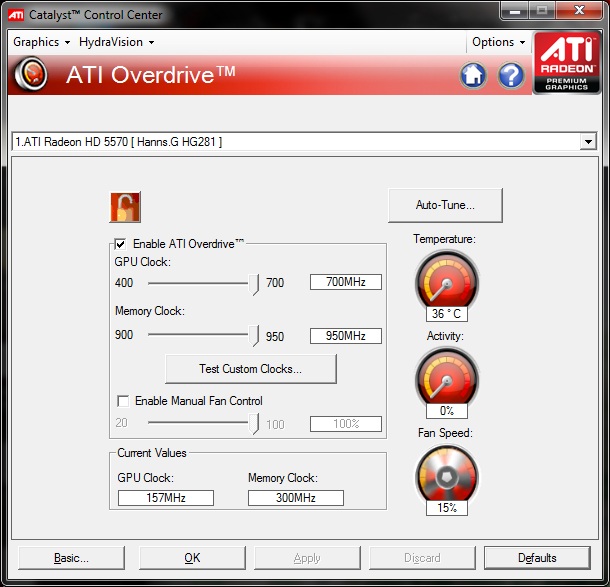The height and width of the screenshot is (587, 610).
Task: Click the Temperature gauge dial
Action: click(447, 280)
